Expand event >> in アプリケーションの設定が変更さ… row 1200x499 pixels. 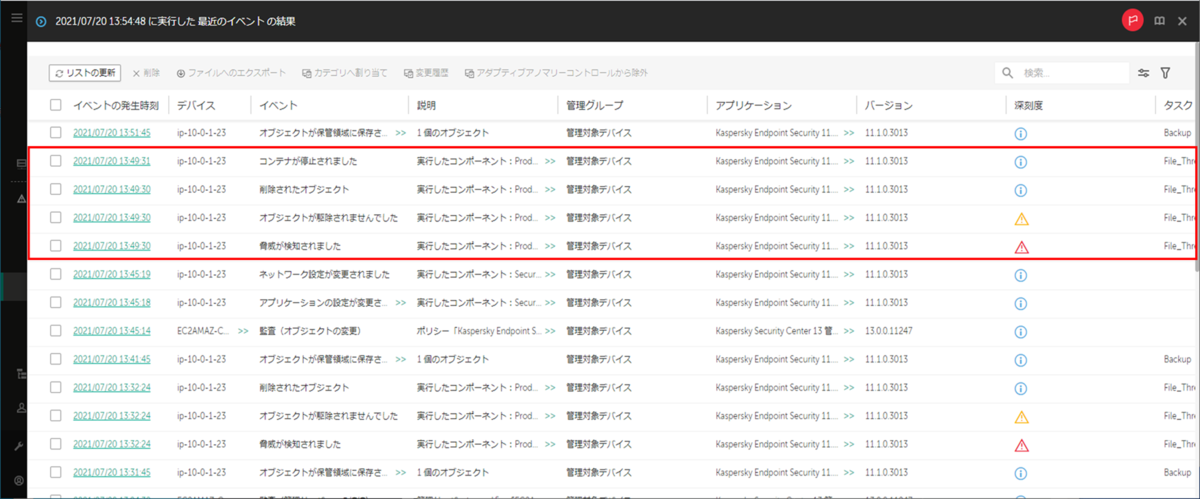[x=400, y=302]
